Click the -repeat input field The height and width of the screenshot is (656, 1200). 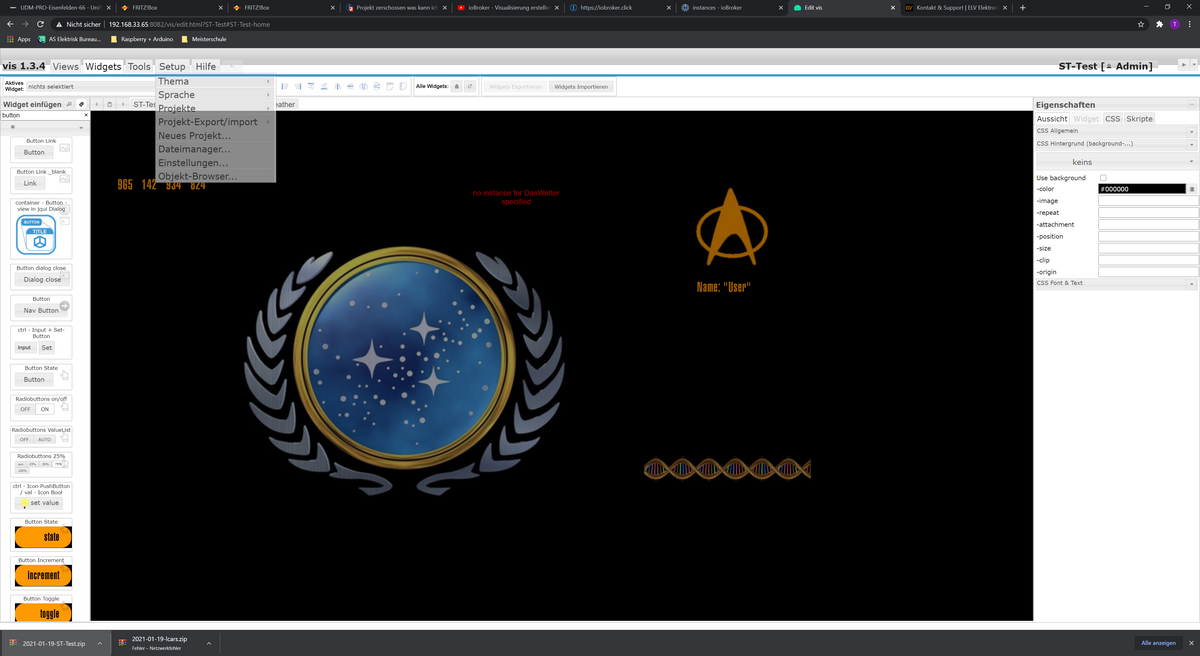tap(1147, 213)
